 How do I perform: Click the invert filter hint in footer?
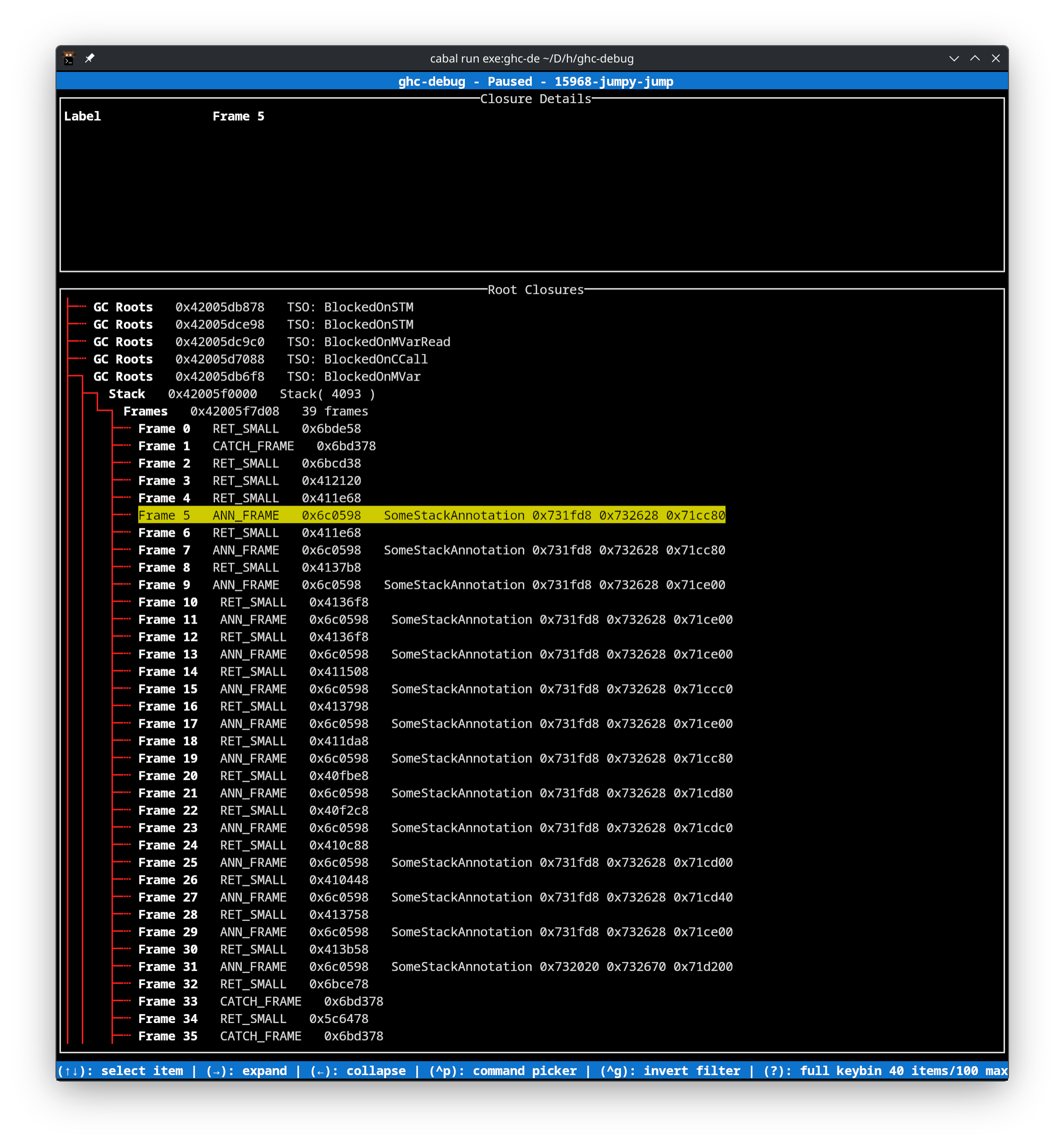[x=670, y=1071]
